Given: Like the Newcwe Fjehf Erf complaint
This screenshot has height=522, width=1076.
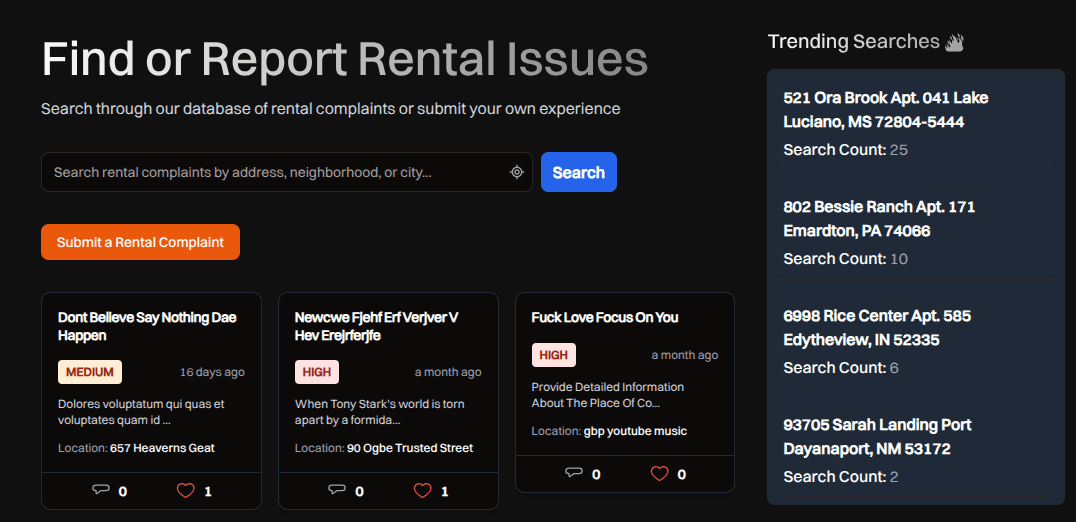Looking at the screenshot, I should [422, 490].
